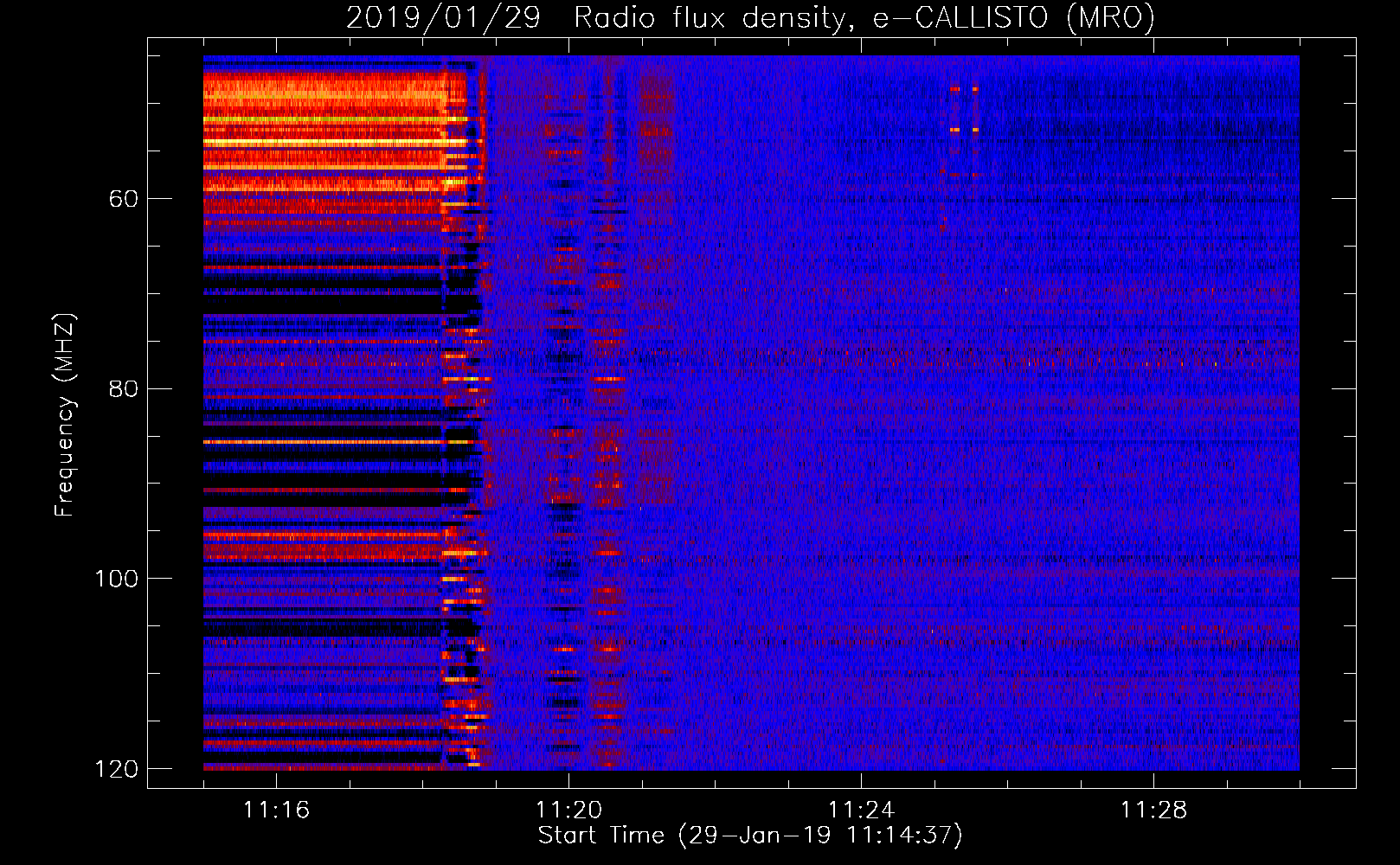Viewport: 1400px width, 865px height.
Task: Click the 11:28 time tick label
Action: pos(1153,811)
